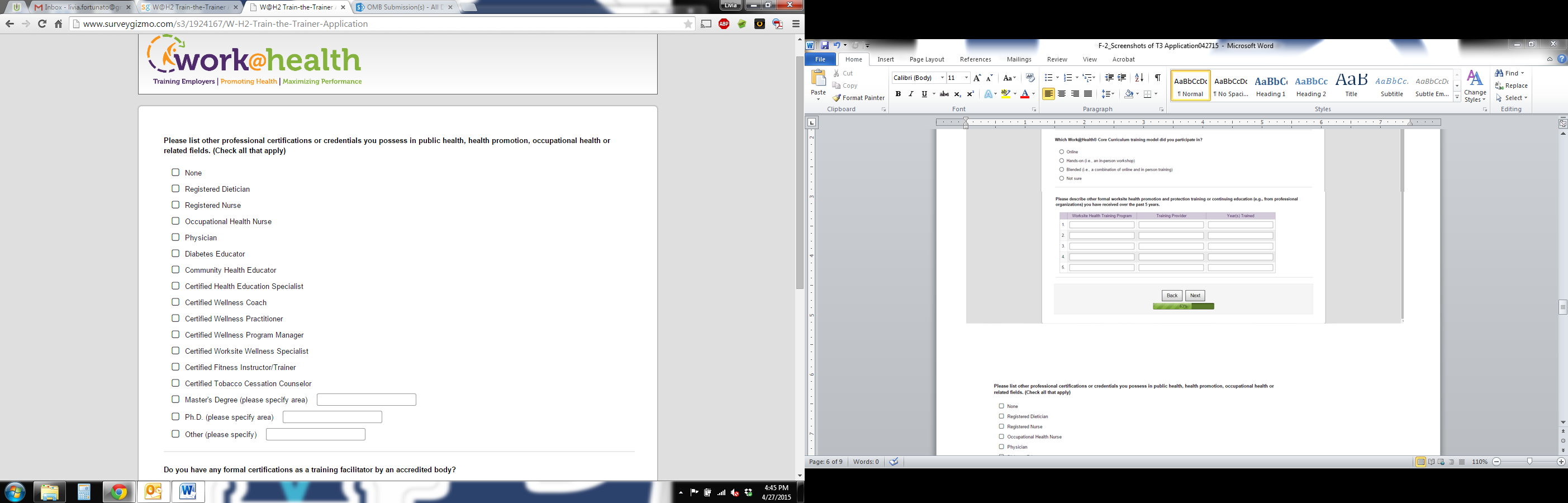1568x503 pixels.
Task: Click the Save icon in Word's quick access toolbar
Action: tap(824, 45)
